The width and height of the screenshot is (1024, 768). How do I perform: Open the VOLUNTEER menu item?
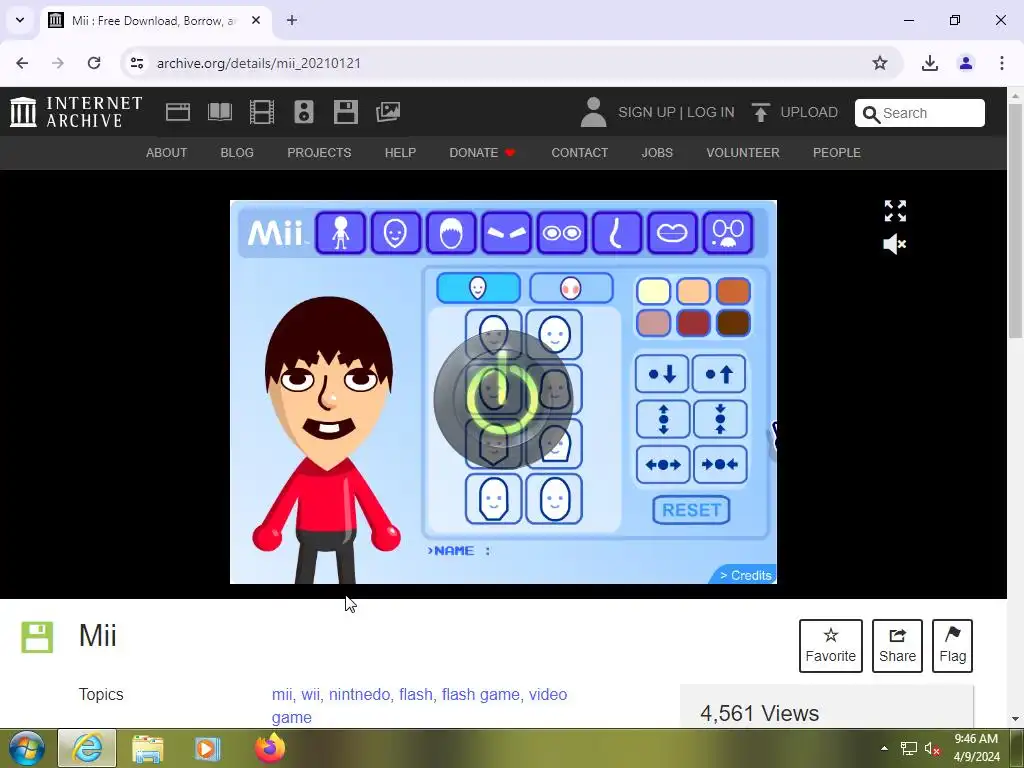[743, 153]
